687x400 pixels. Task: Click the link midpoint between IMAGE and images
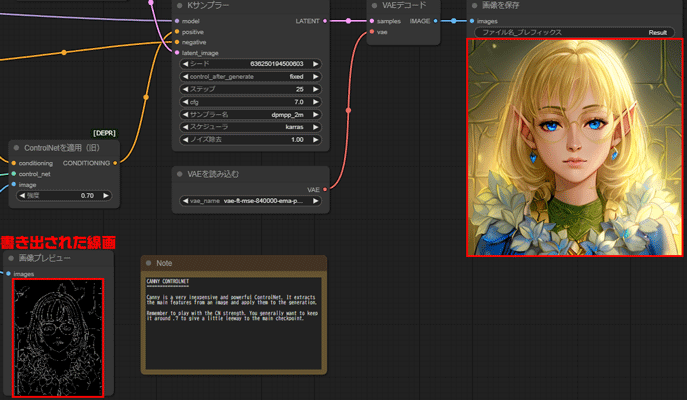coord(453,21)
